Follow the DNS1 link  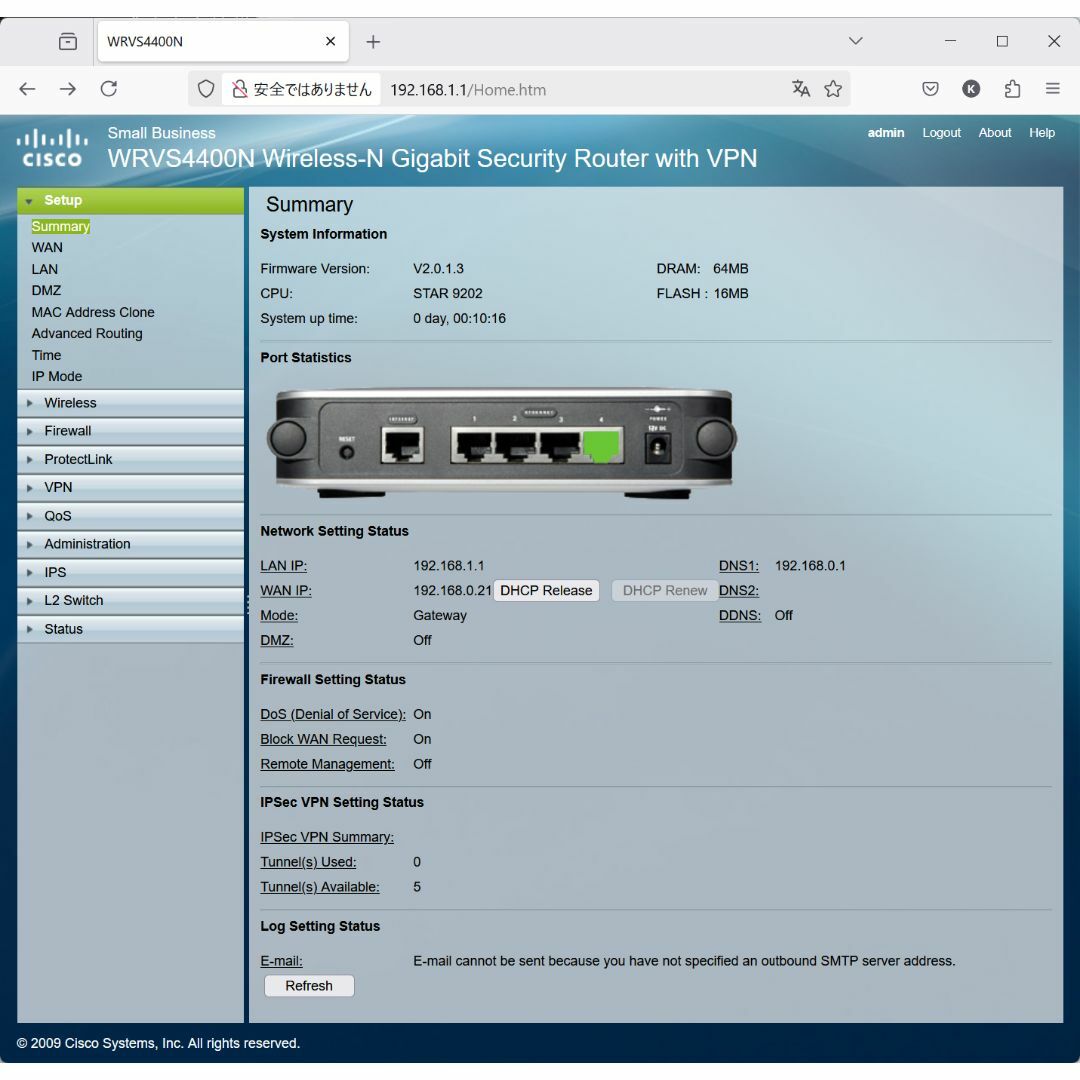pyautogui.click(x=739, y=565)
